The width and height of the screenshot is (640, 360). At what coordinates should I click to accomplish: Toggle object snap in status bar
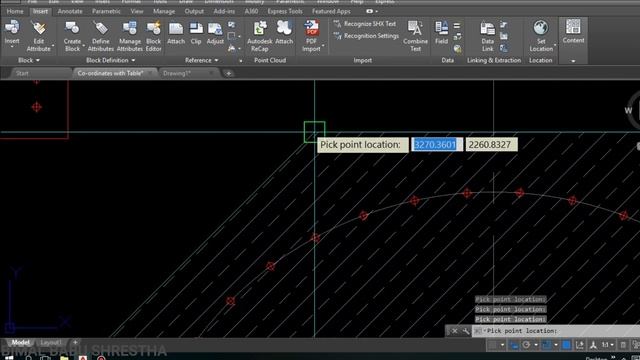point(547,345)
